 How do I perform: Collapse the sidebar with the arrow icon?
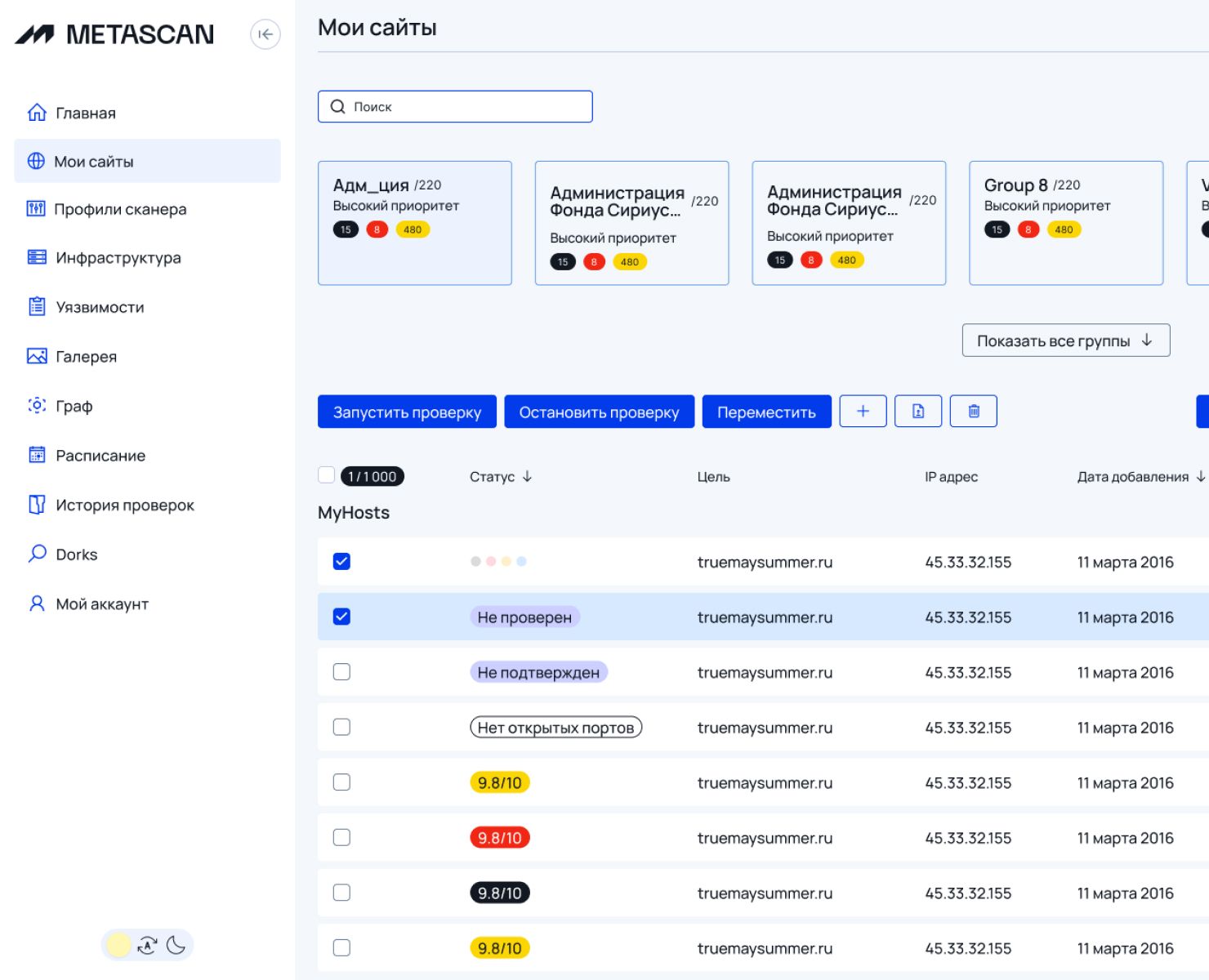(x=265, y=34)
